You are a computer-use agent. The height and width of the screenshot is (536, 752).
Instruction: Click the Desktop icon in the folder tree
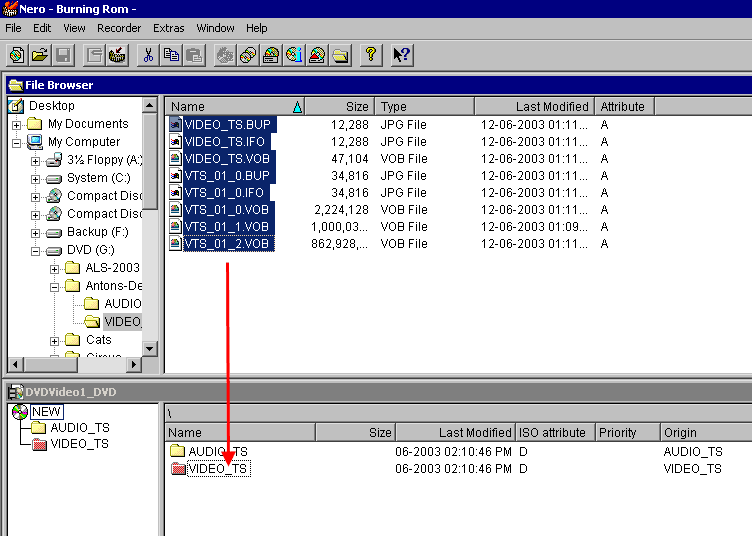click(16, 105)
